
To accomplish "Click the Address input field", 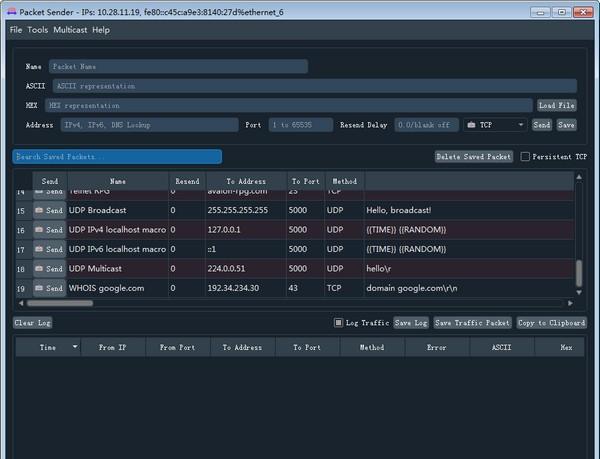I will point(149,125).
